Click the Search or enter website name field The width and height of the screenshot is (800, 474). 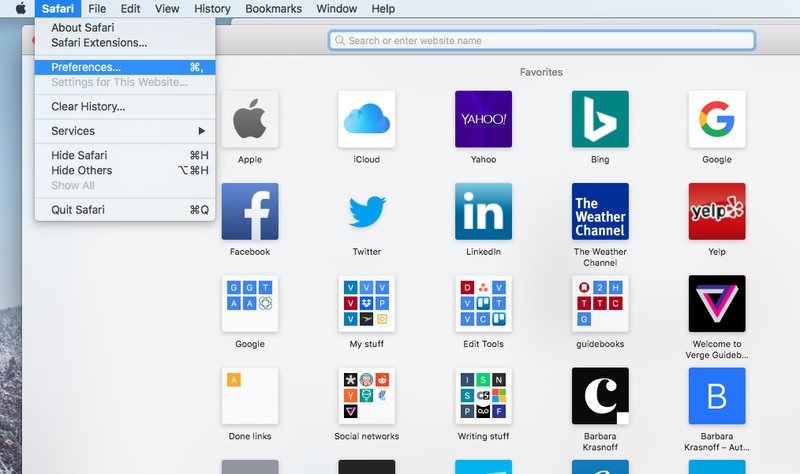(x=542, y=40)
